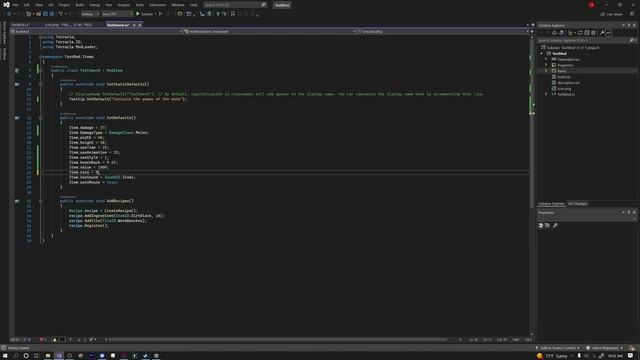Screen dimensions: 640x360
Task: Click Select Repository button
Action: tap(605, 348)
